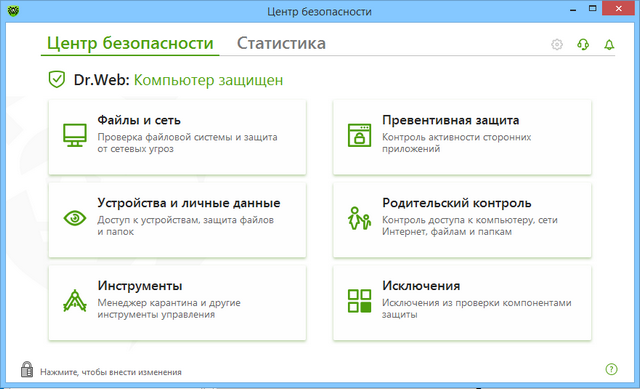Open Исключения tile description text
Viewport: 640px width, 389px height.
476,309
